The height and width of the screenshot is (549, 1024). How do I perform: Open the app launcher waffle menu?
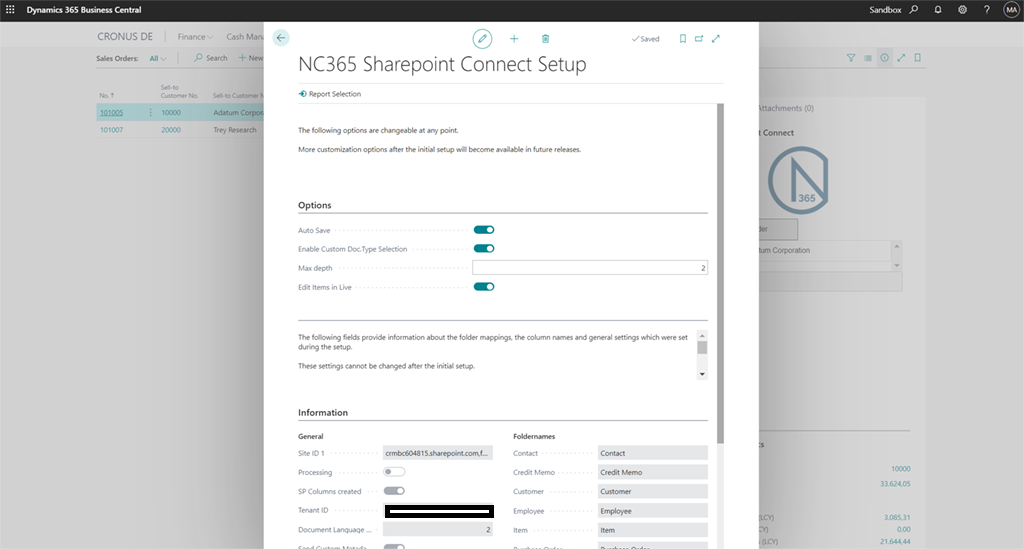pyautogui.click(x=10, y=10)
